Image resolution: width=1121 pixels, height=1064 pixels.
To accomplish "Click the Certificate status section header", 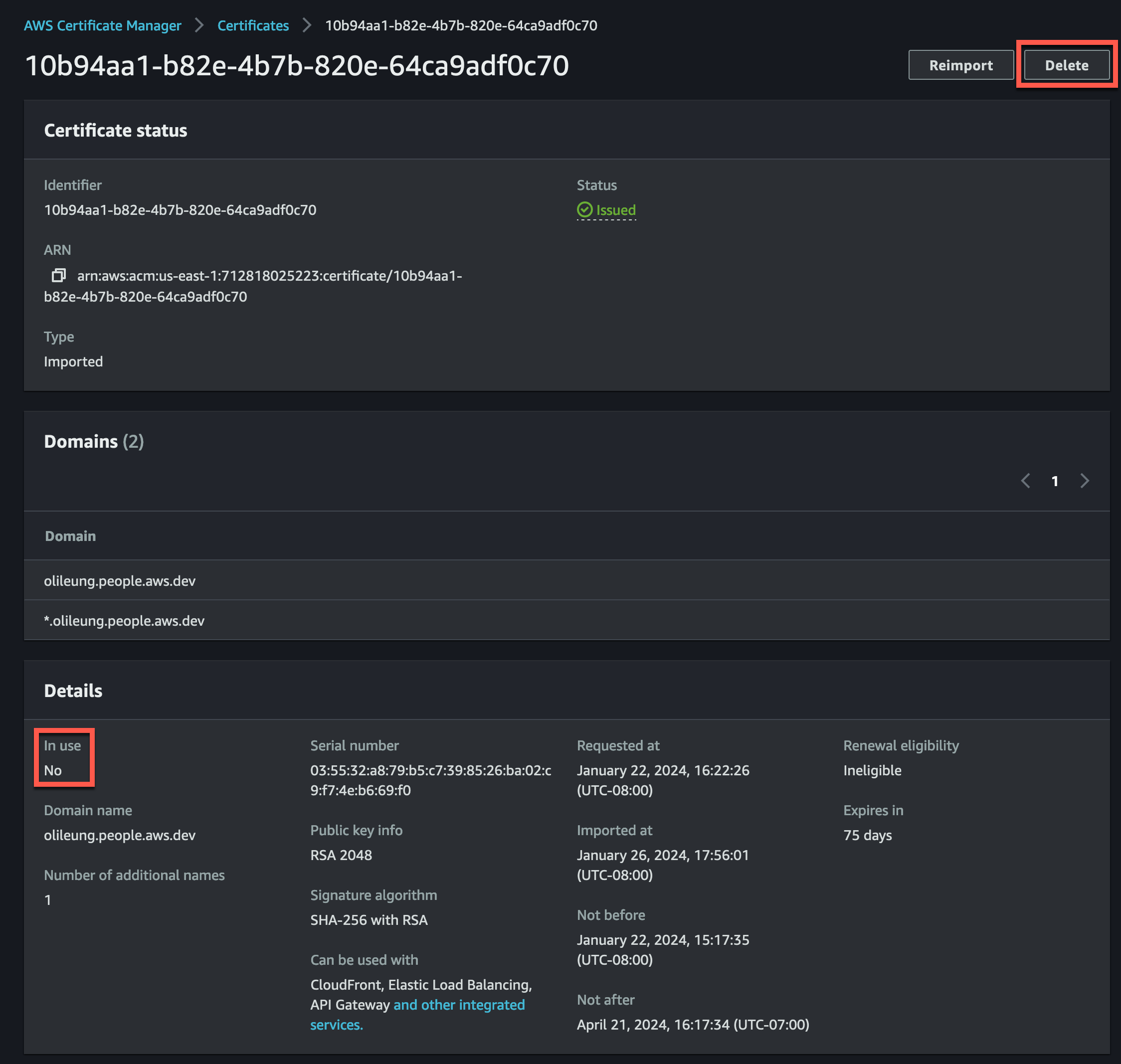I will 115,130.
